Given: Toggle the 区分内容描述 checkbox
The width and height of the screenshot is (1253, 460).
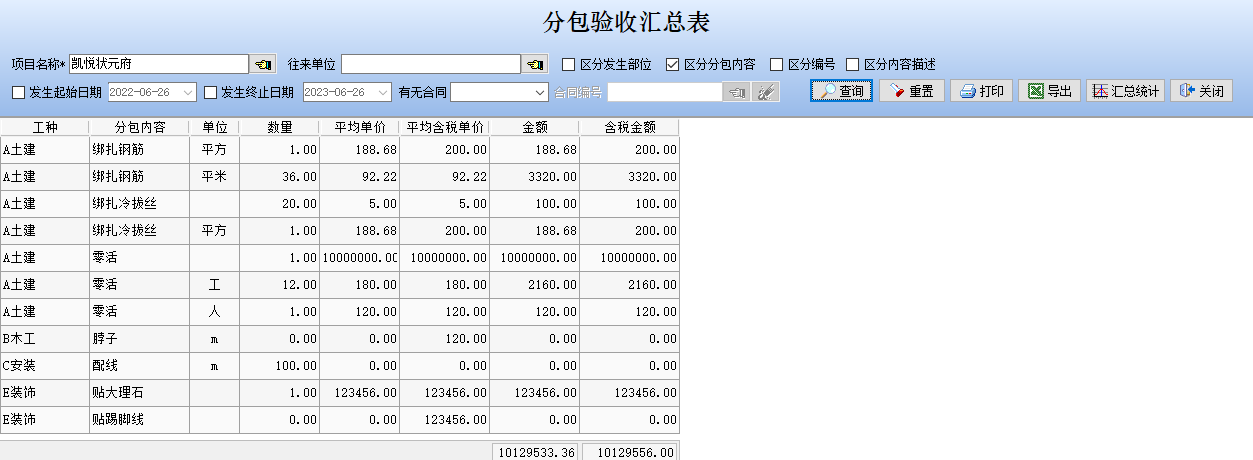Looking at the screenshot, I should pos(852,64).
